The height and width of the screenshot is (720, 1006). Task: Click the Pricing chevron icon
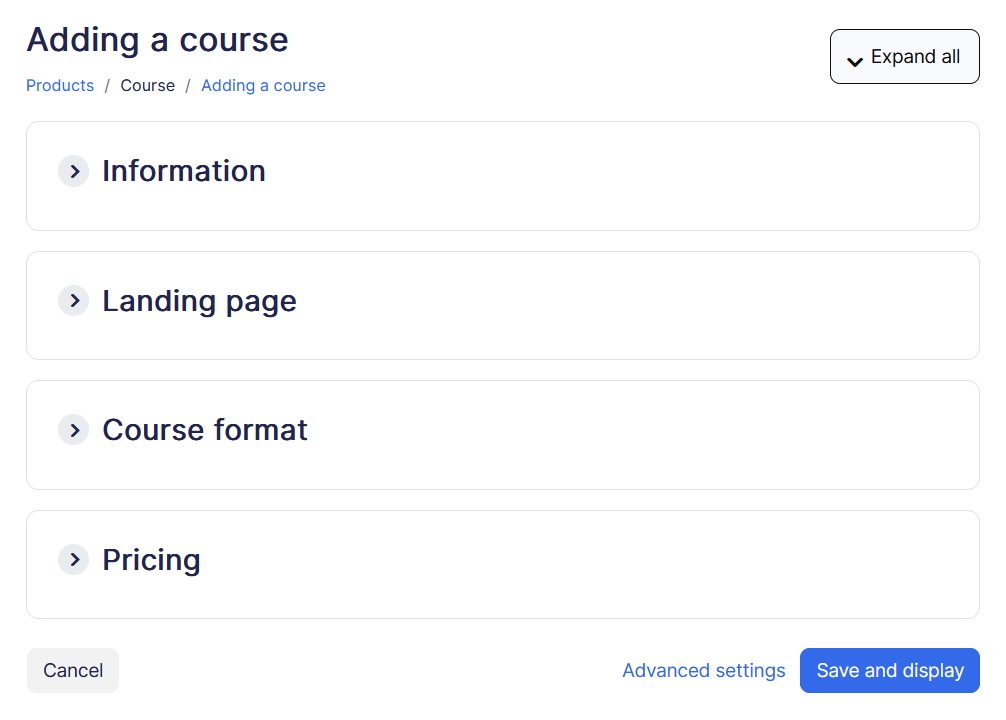73,559
